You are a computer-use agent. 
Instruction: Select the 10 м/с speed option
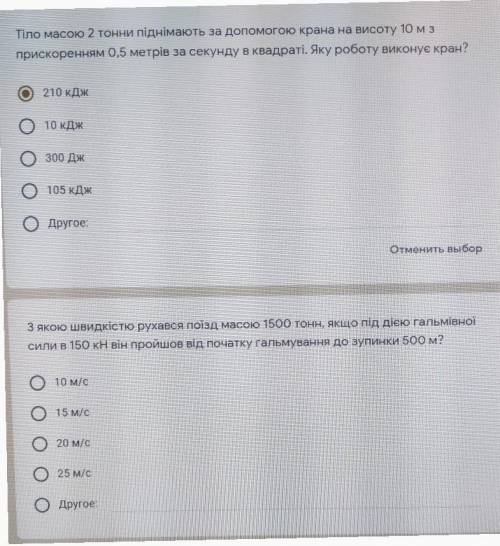click(37, 383)
